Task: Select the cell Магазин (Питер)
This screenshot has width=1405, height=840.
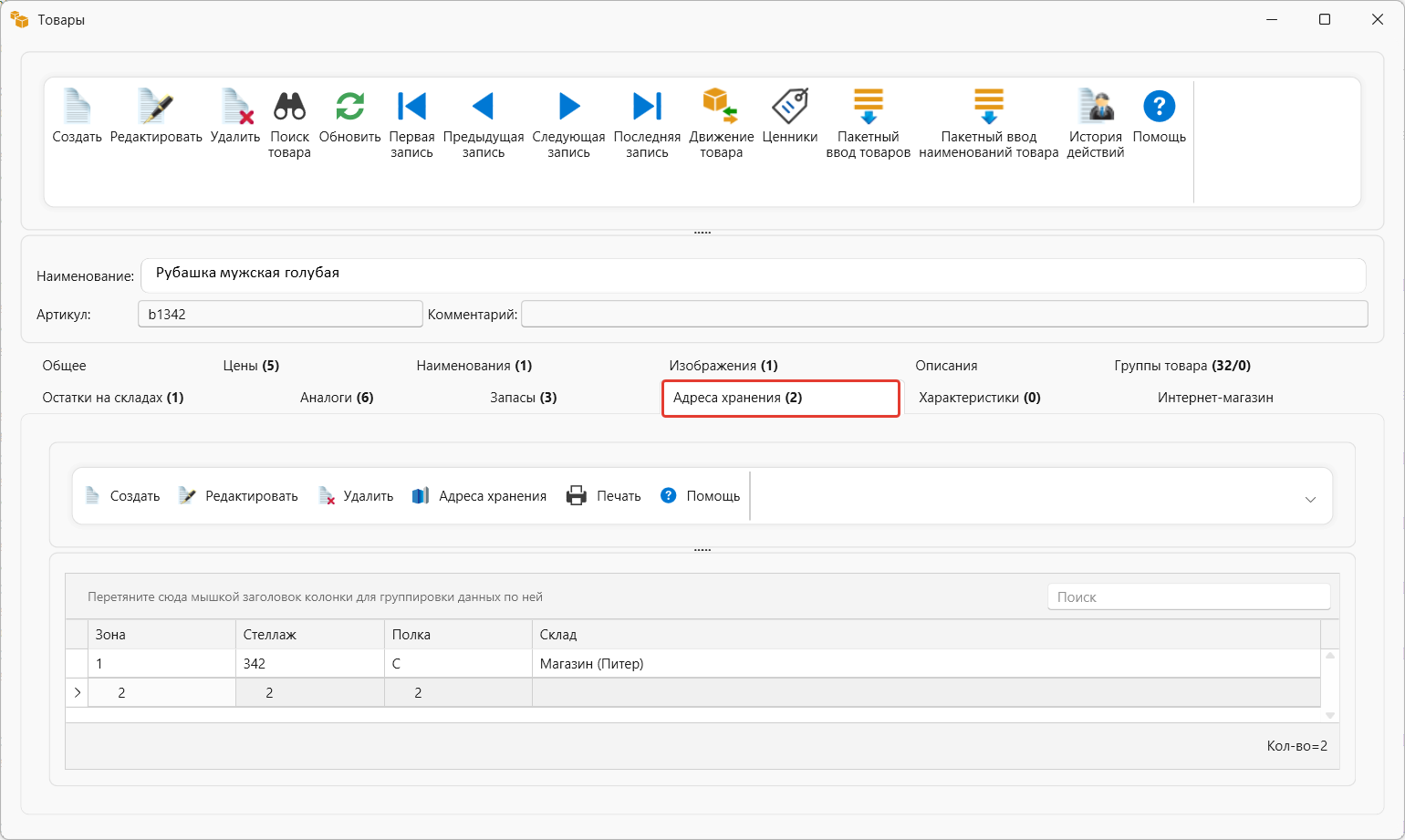Action: [x=926, y=664]
